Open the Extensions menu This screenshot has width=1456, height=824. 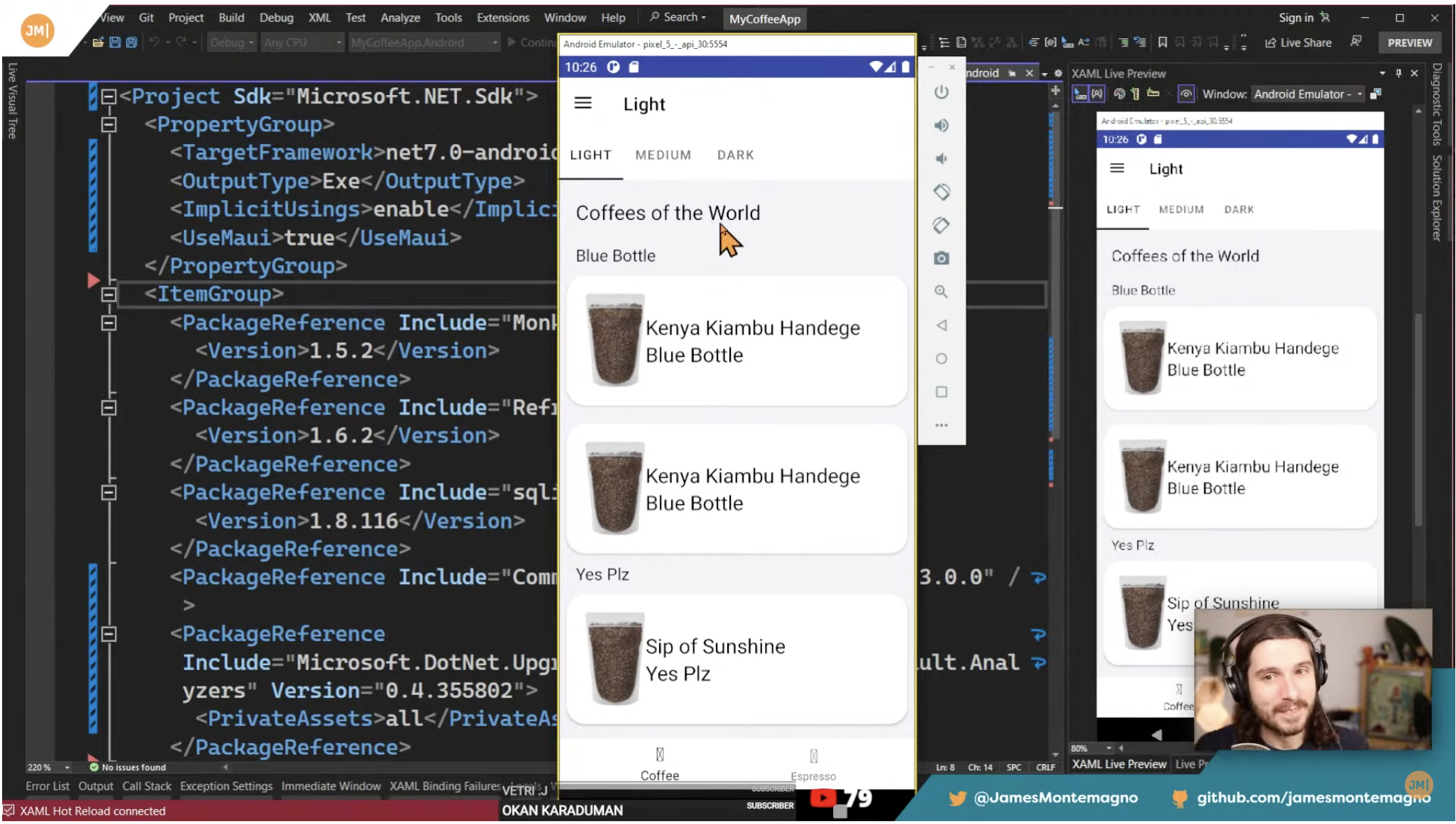click(503, 18)
